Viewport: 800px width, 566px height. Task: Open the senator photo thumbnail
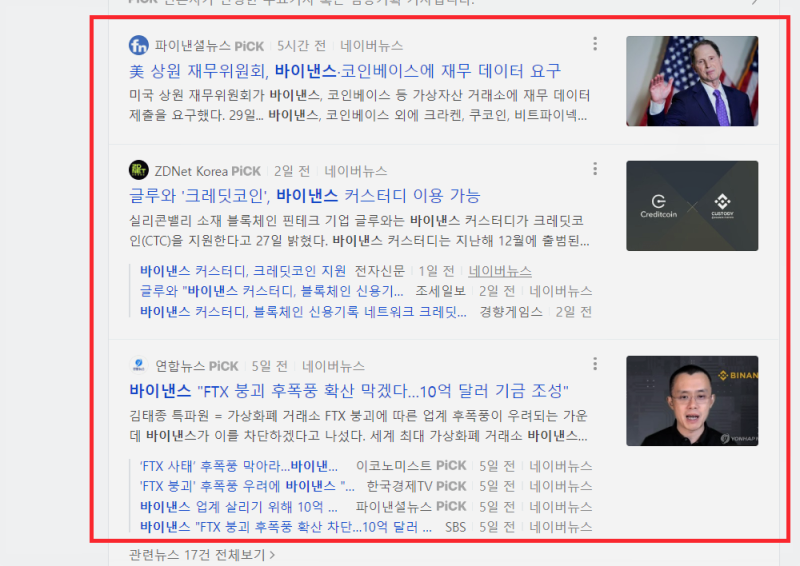coord(692,81)
